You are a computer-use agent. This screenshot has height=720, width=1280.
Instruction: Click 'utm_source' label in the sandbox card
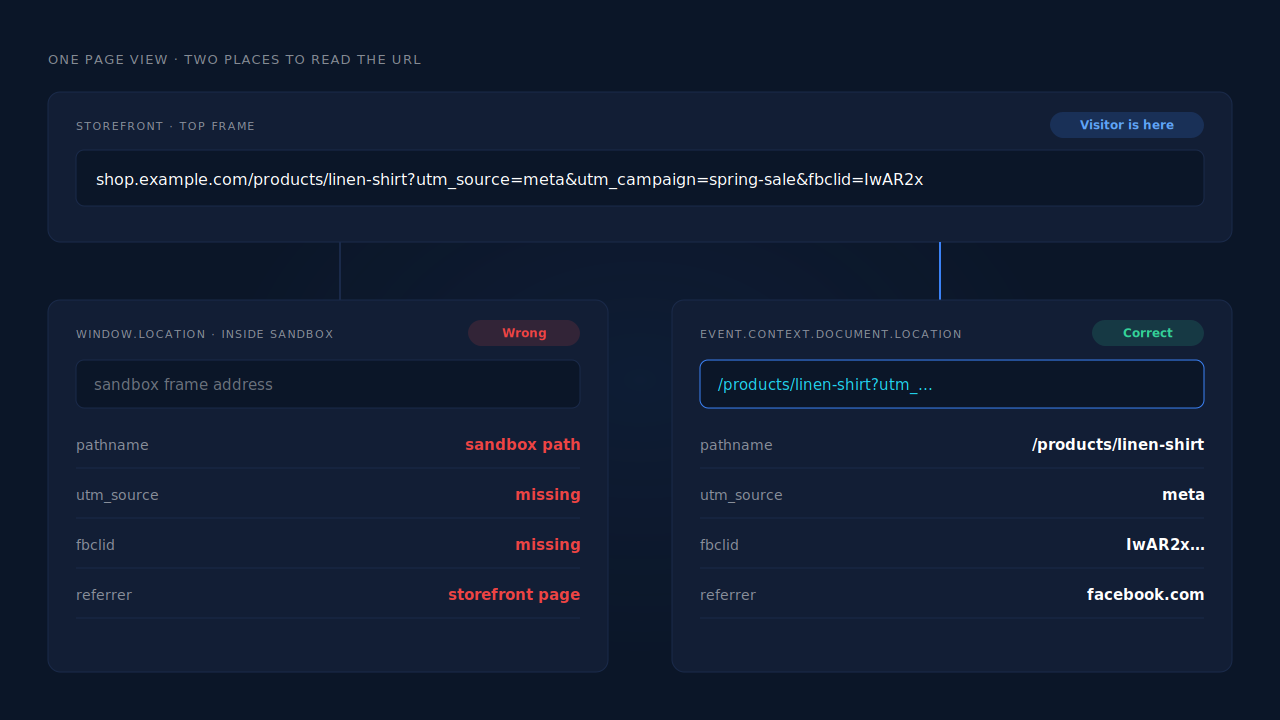pos(117,495)
